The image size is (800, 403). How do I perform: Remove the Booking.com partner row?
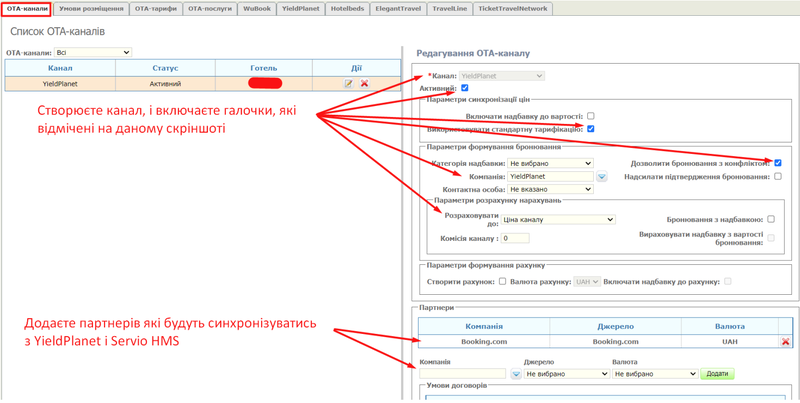(x=785, y=342)
